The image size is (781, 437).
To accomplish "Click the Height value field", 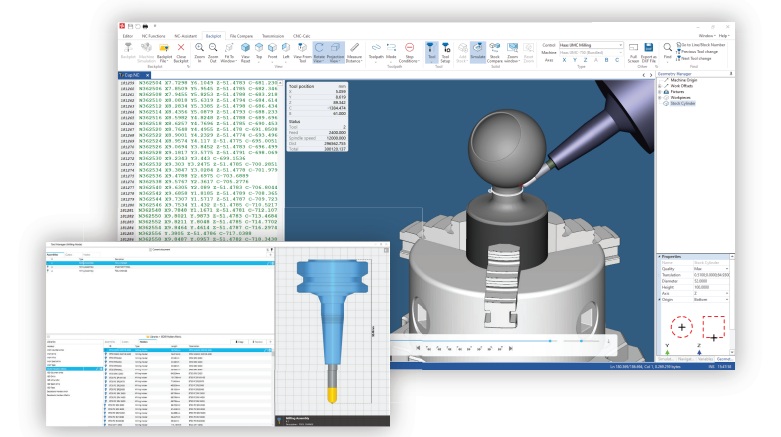I will coord(711,287).
